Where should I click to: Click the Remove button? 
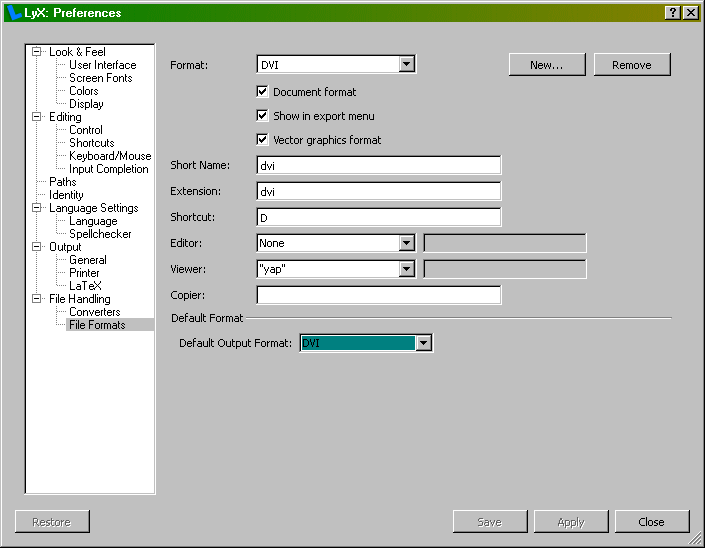632,65
